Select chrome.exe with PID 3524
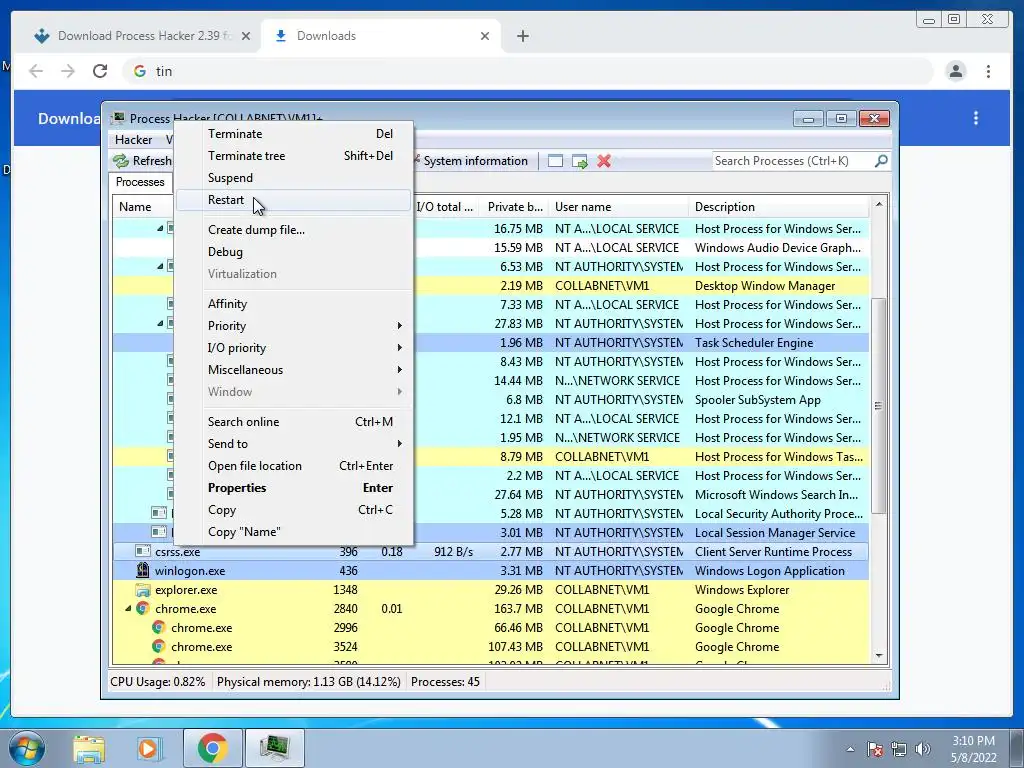The image size is (1024, 768). 490,647
